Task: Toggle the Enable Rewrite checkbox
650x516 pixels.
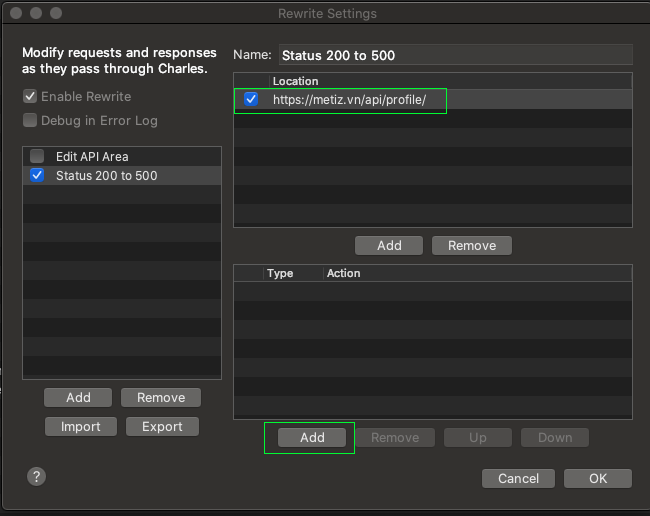Action: coord(30,96)
